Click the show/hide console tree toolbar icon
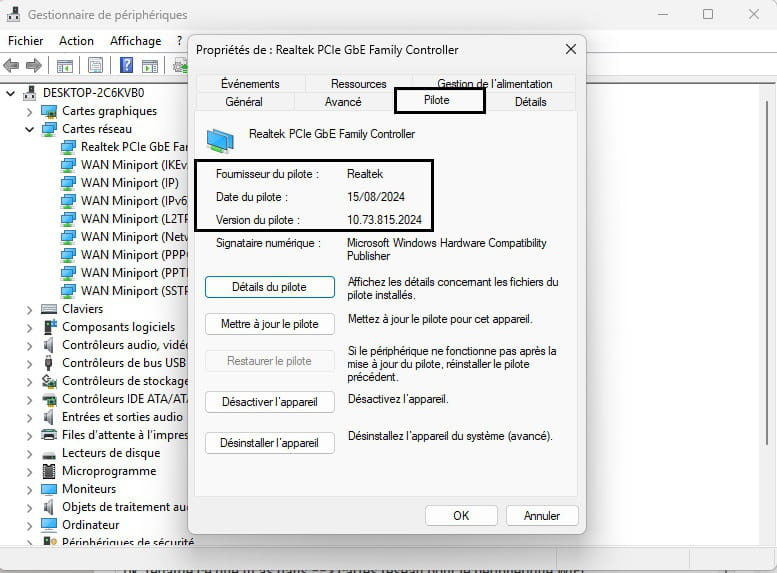The image size is (777, 573). (64, 65)
